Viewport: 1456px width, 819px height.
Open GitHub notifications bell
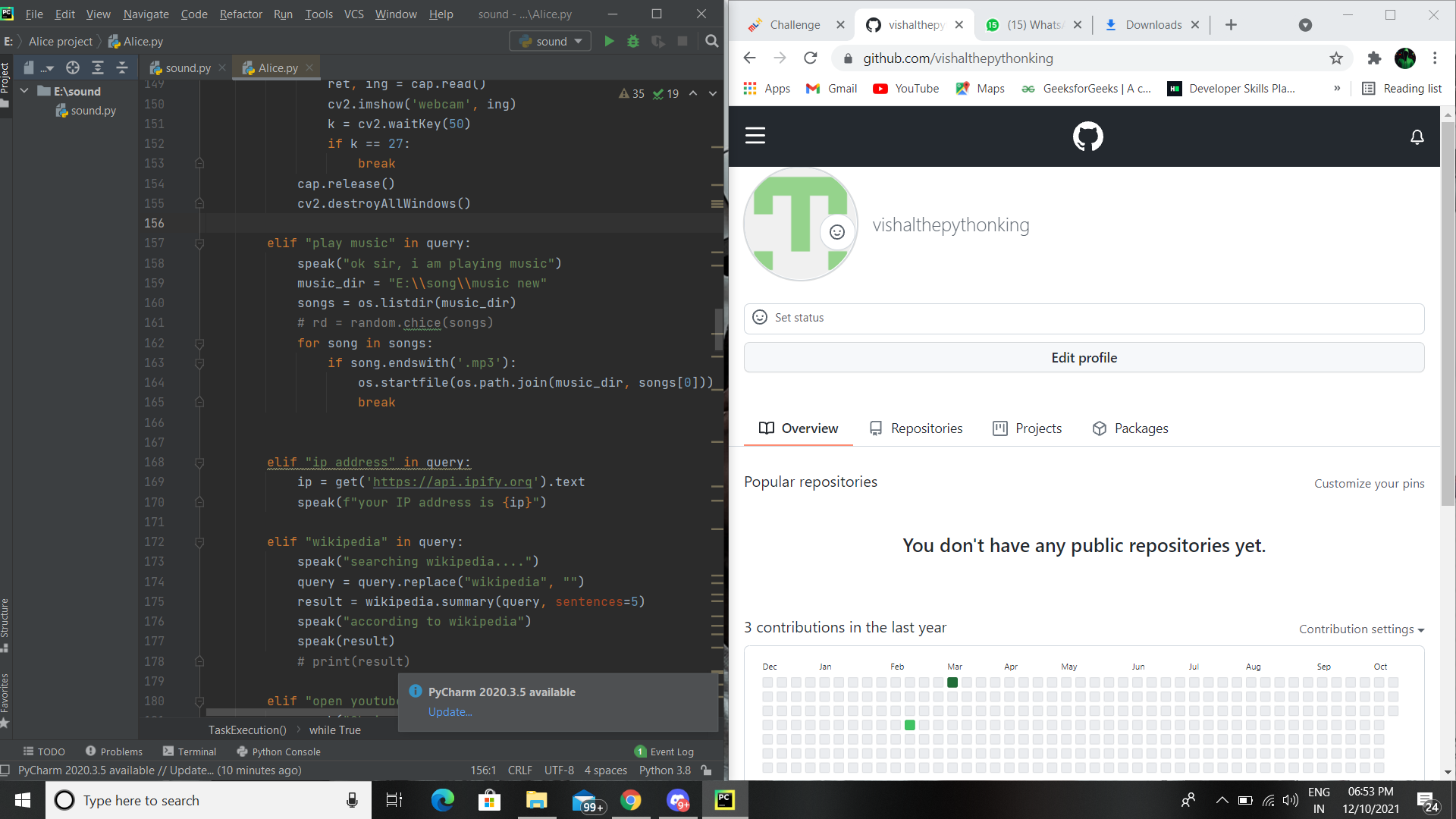pyautogui.click(x=1417, y=136)
